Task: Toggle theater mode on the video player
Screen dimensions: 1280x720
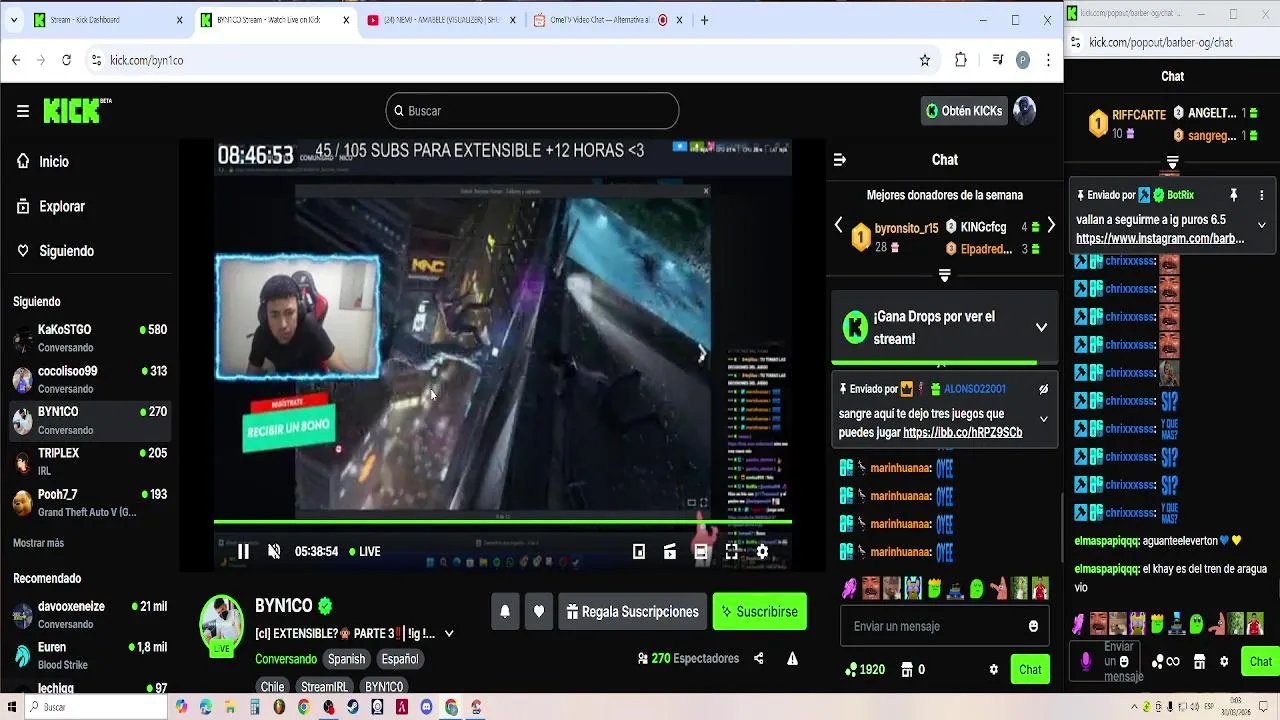Action: tap(701, 551)
